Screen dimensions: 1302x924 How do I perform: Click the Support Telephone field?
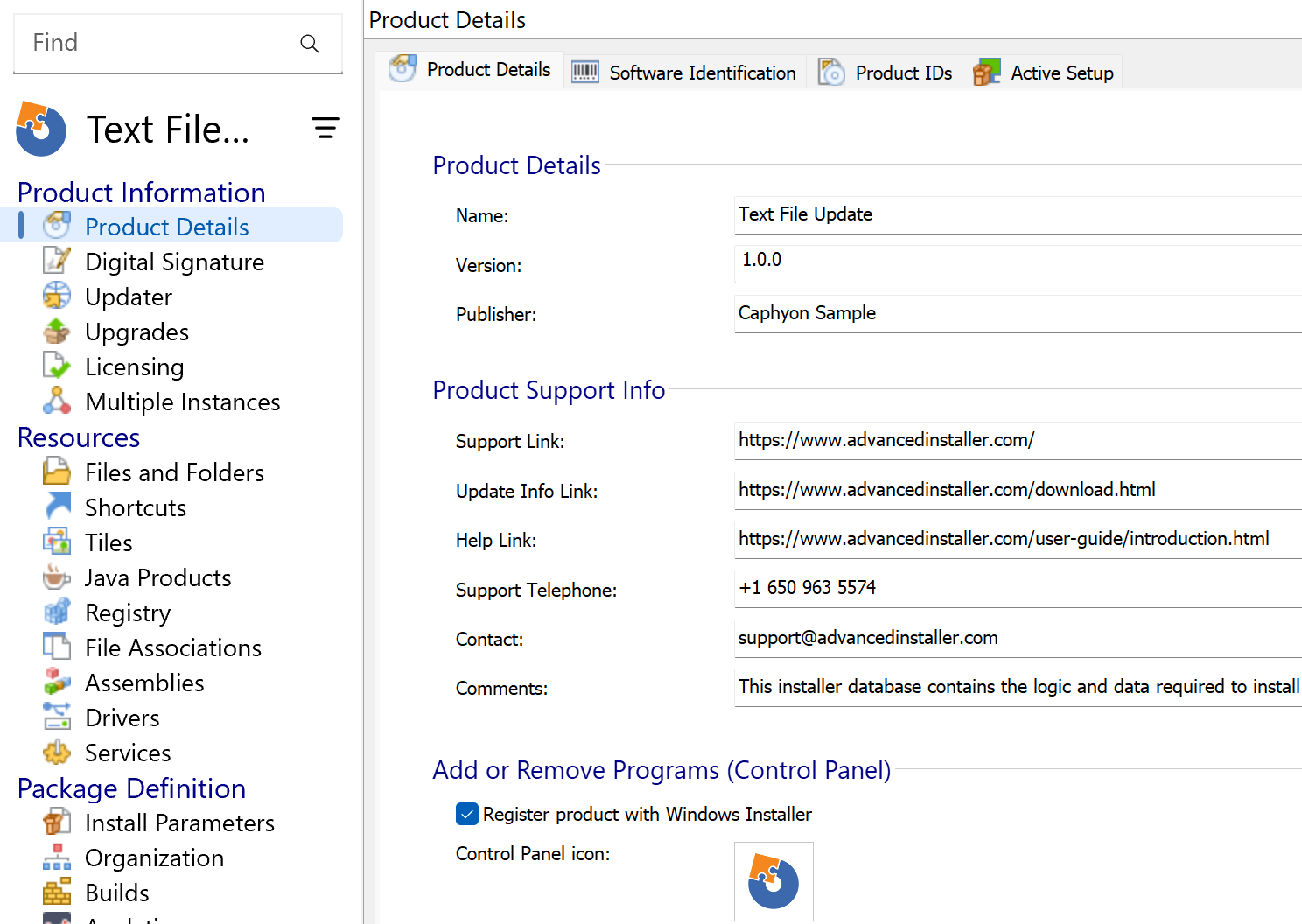coord(1018,589)
